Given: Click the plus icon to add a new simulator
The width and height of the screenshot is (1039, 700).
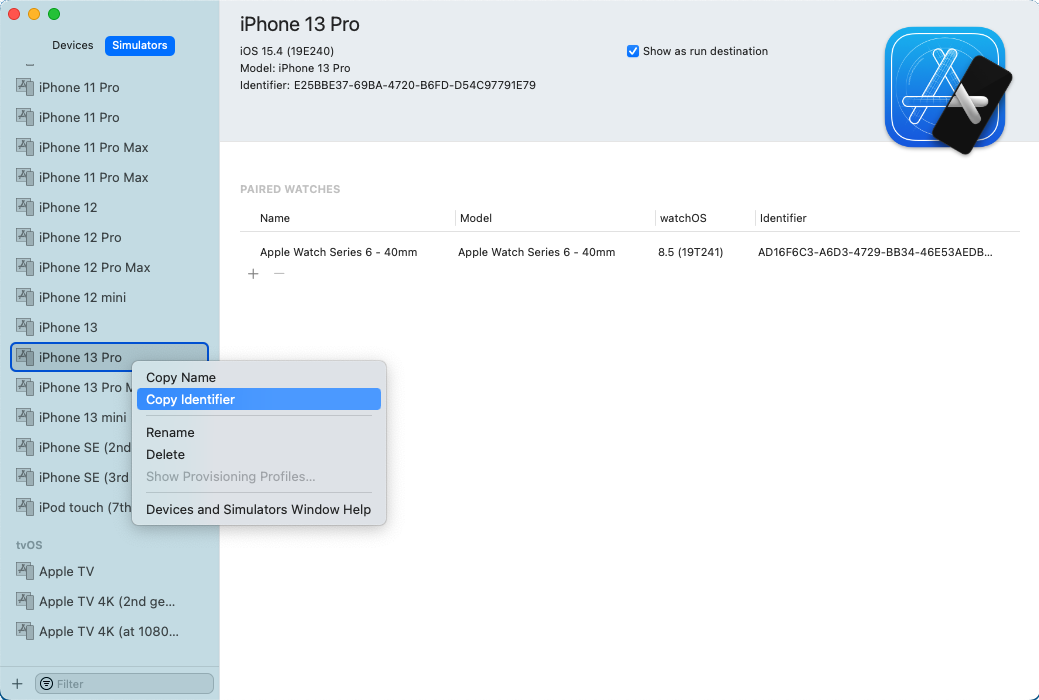Looking at the screenshot, I should coord(16,683).
